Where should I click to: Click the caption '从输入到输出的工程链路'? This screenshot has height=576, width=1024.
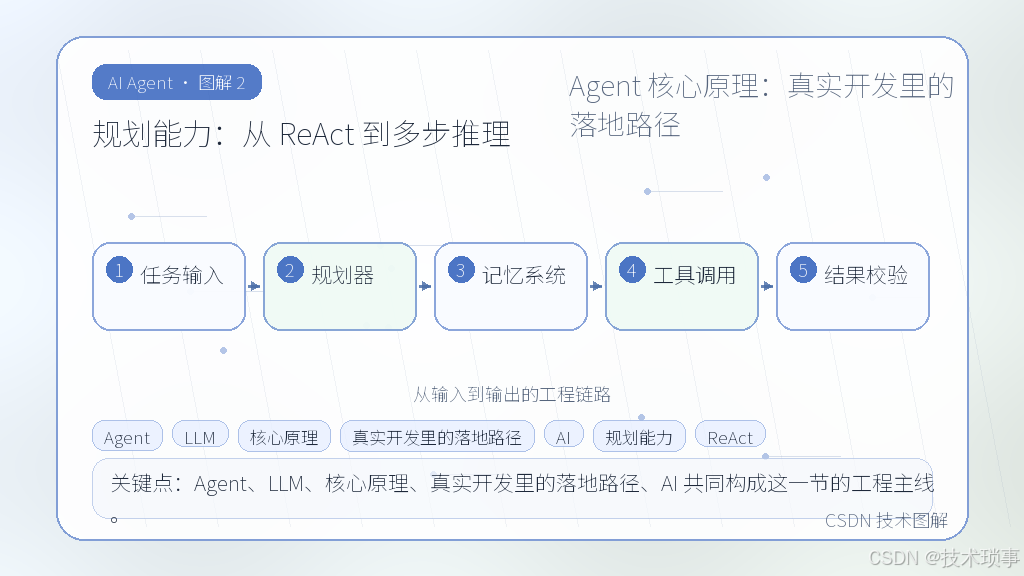pos(512,394)
